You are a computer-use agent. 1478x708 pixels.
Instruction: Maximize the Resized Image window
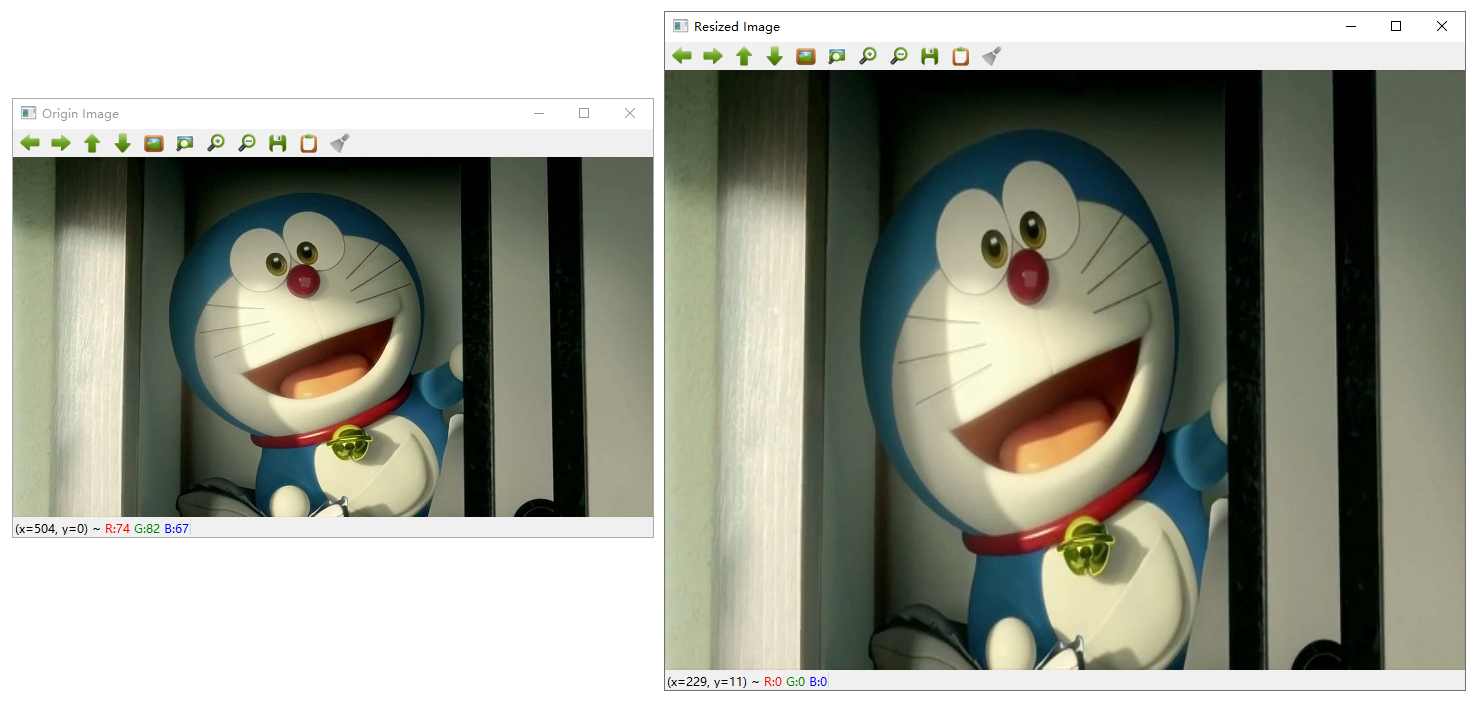(1396, 26)
